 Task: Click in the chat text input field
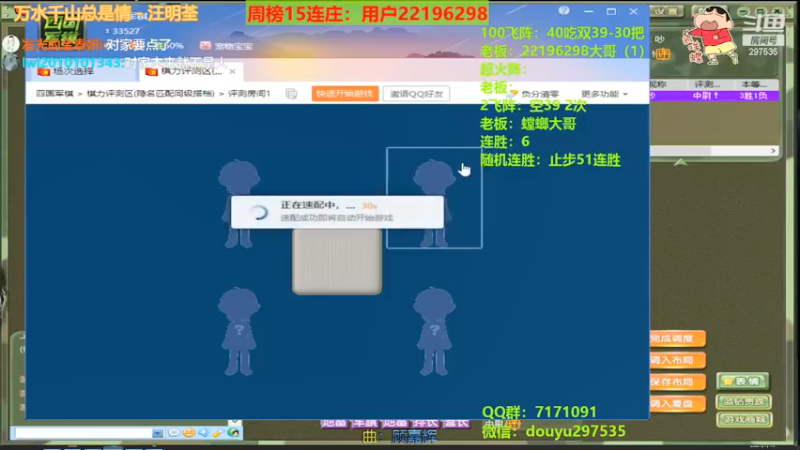point(84,433)
